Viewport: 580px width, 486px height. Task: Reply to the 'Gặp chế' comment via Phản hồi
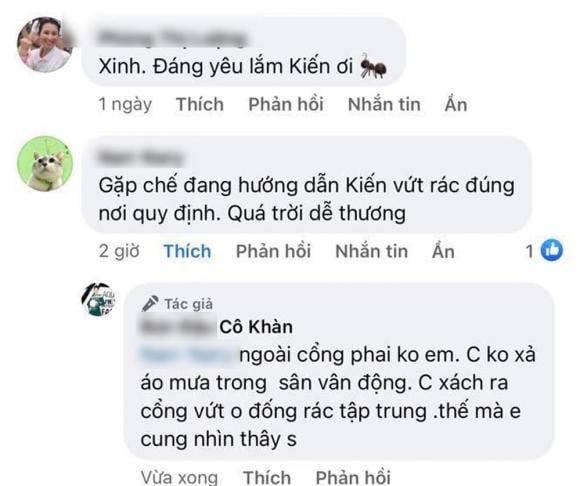273,251
